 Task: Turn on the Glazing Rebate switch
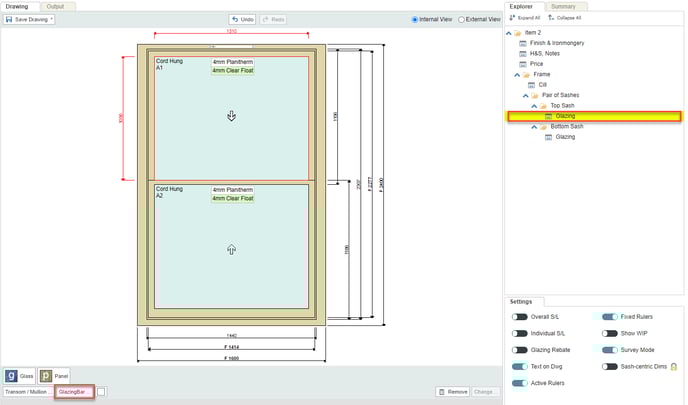click(519, 350)
